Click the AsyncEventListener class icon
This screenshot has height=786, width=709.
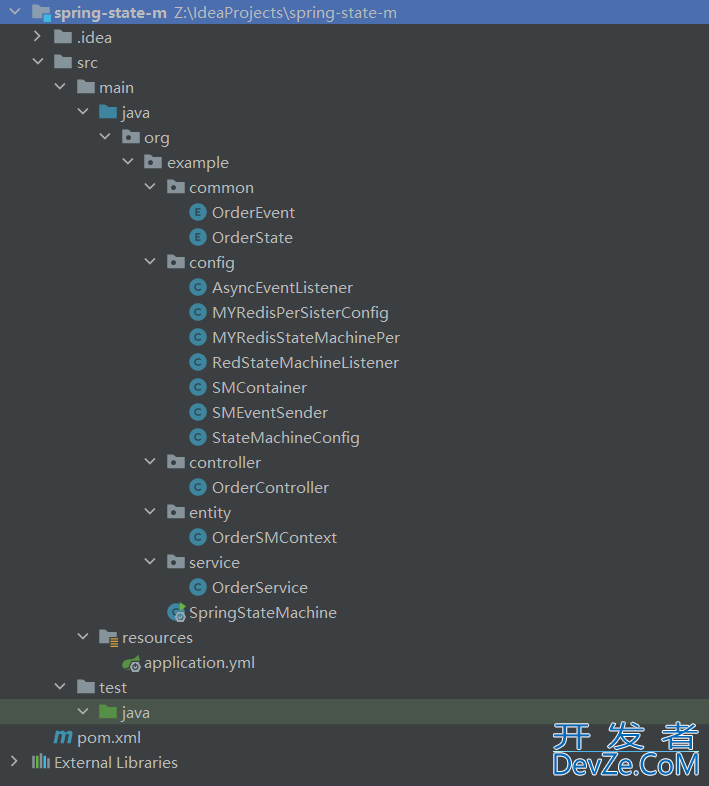(198, 288)
